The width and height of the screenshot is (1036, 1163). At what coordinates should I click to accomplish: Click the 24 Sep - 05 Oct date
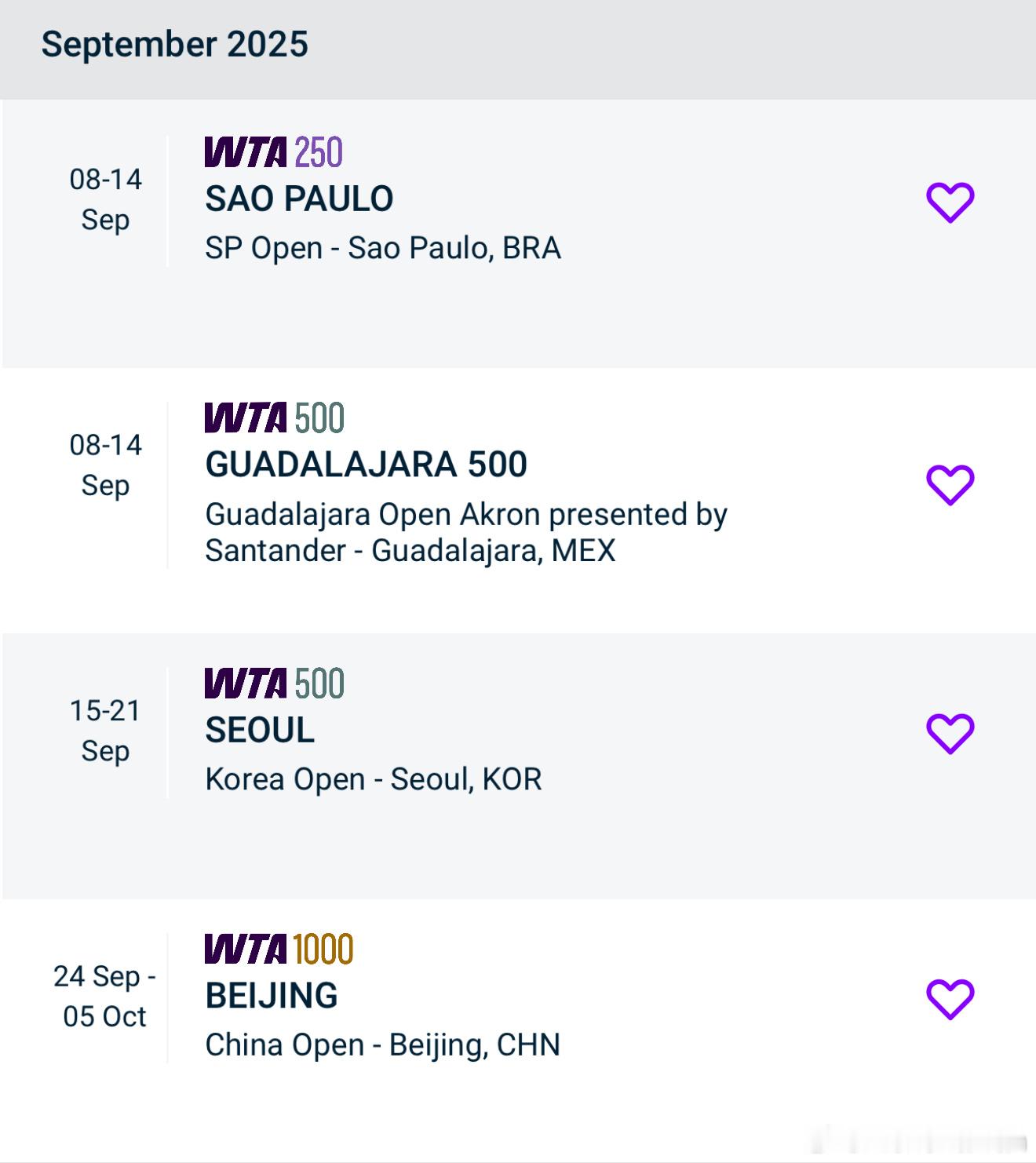[x=104, y=997]
